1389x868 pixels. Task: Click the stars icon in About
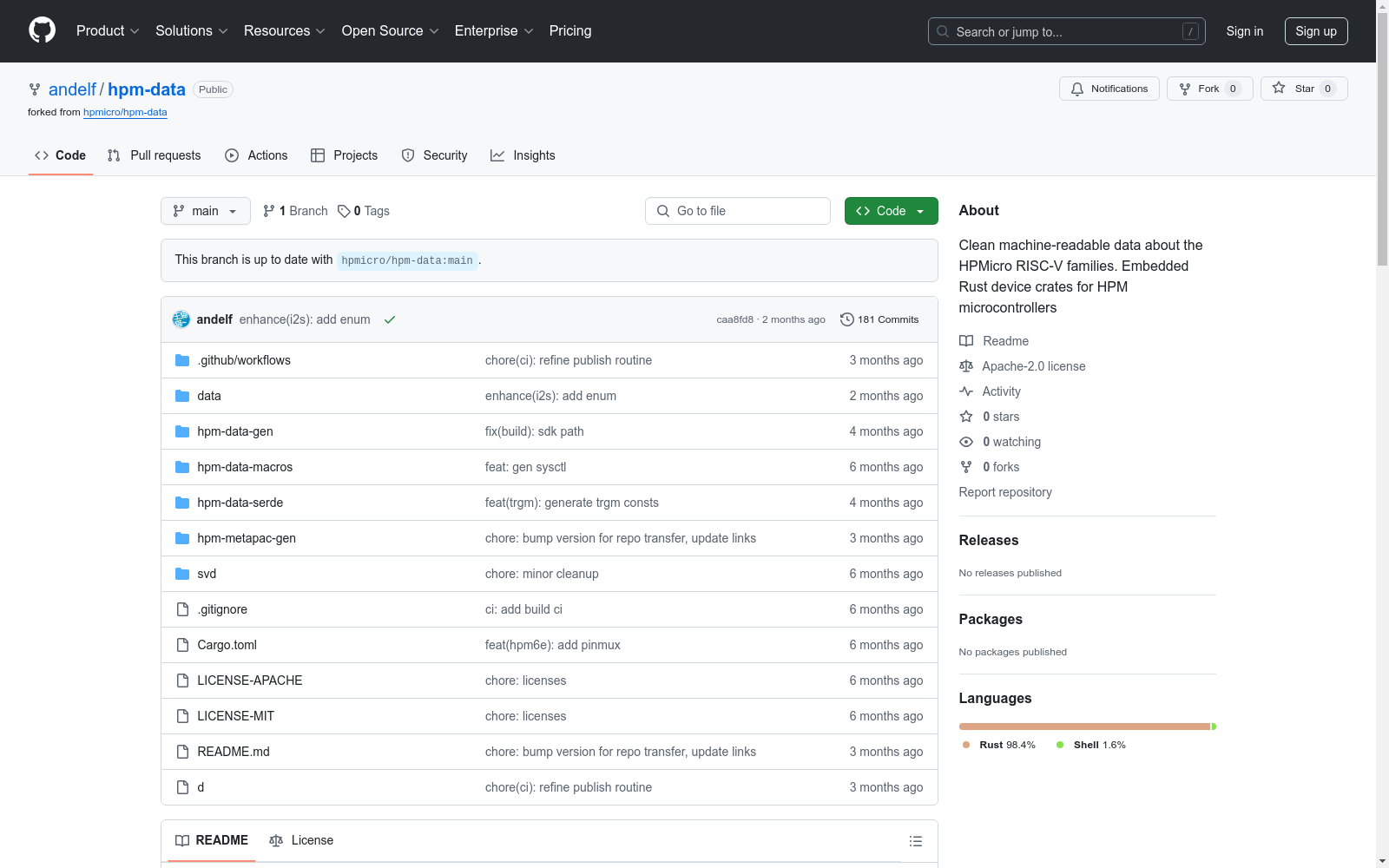(x=966, y=417)
